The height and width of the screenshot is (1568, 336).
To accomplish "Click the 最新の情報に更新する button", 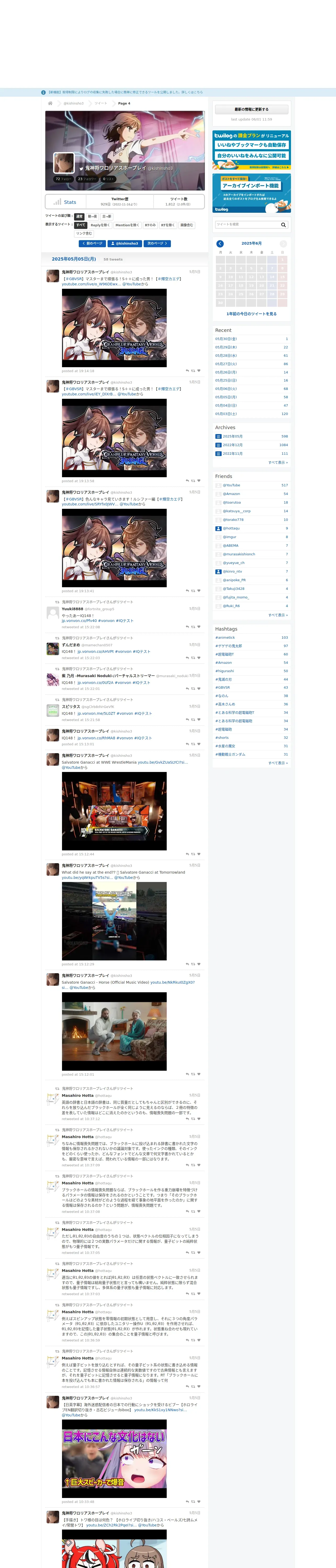I will [251, 109].
